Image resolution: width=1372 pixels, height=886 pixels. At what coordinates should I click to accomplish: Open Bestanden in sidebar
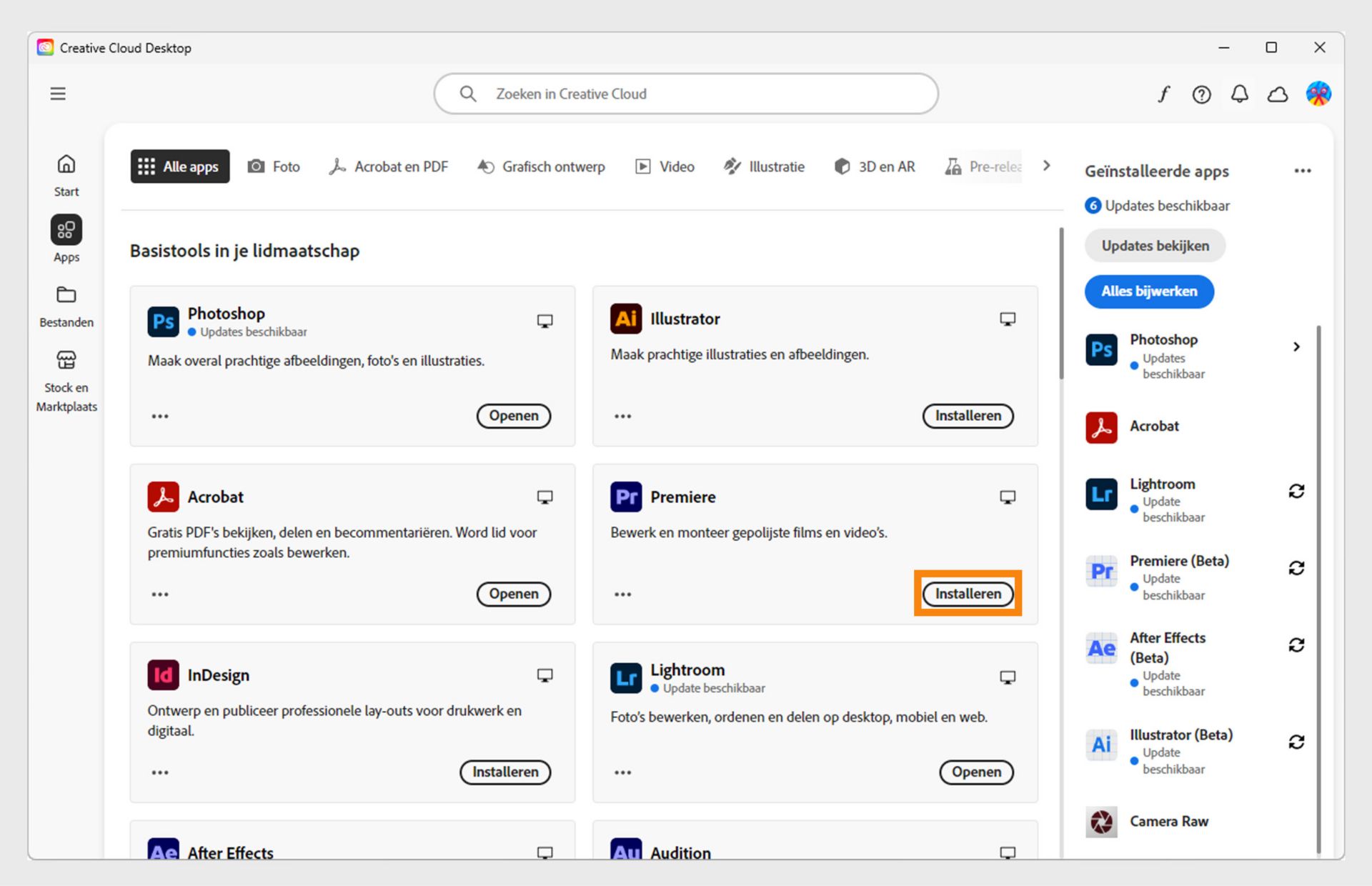(66, 307)
